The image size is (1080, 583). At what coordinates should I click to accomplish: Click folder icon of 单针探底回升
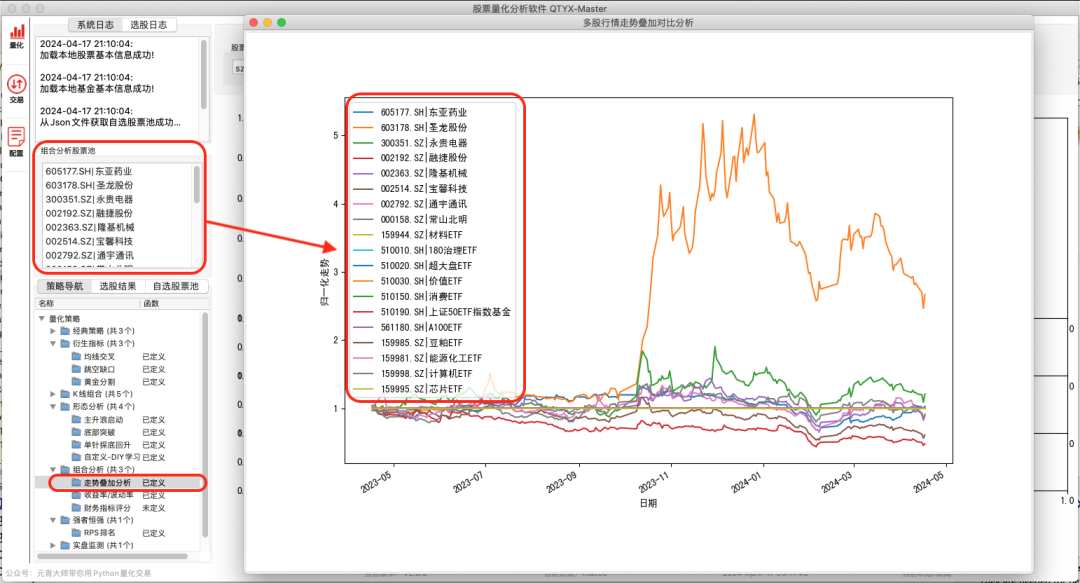[76, 444]
